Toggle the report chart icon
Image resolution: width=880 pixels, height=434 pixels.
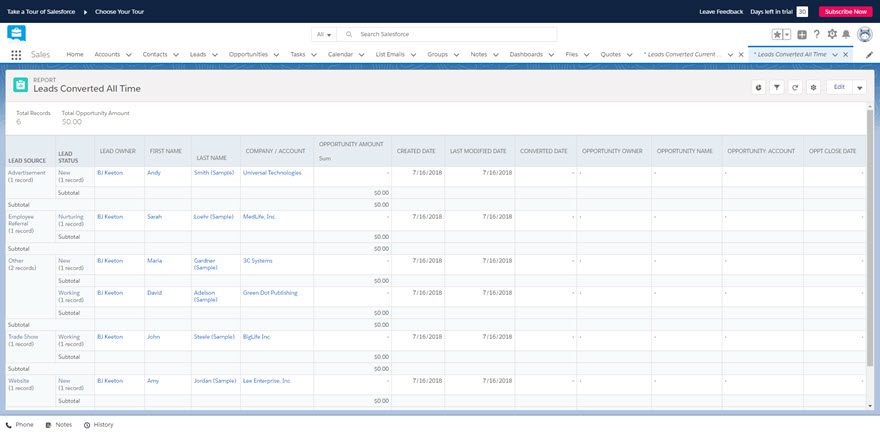coord(758,87)
